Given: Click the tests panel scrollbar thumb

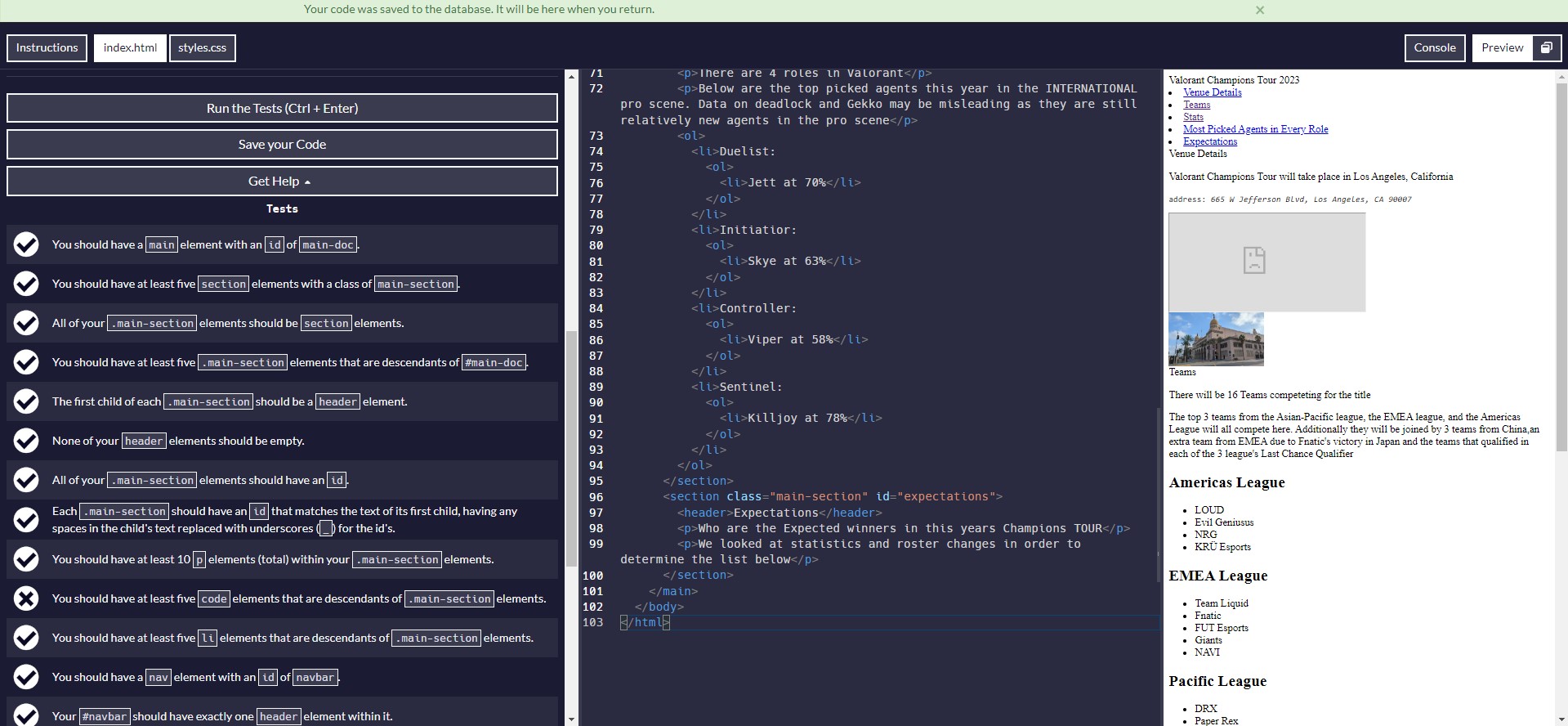Looking at the screenshot, I should coord(571,448).
